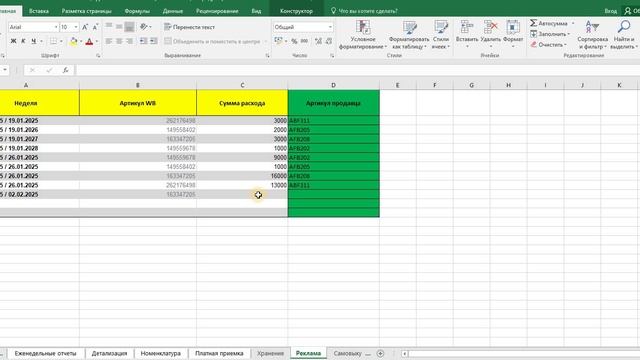
Task: Toggle middle vertical alignment
Action: click(119, 27)
